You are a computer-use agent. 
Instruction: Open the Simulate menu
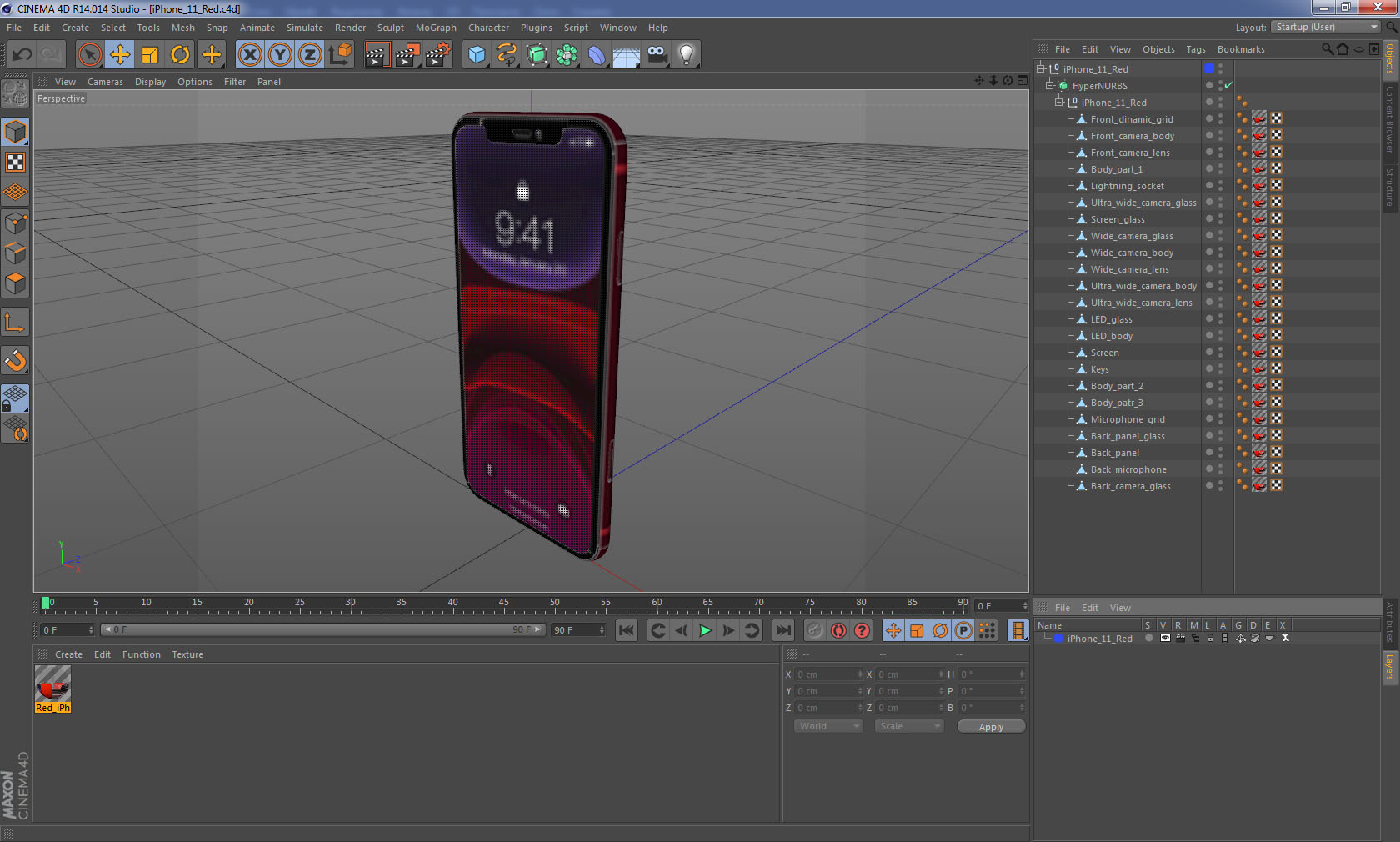(305, 28)
